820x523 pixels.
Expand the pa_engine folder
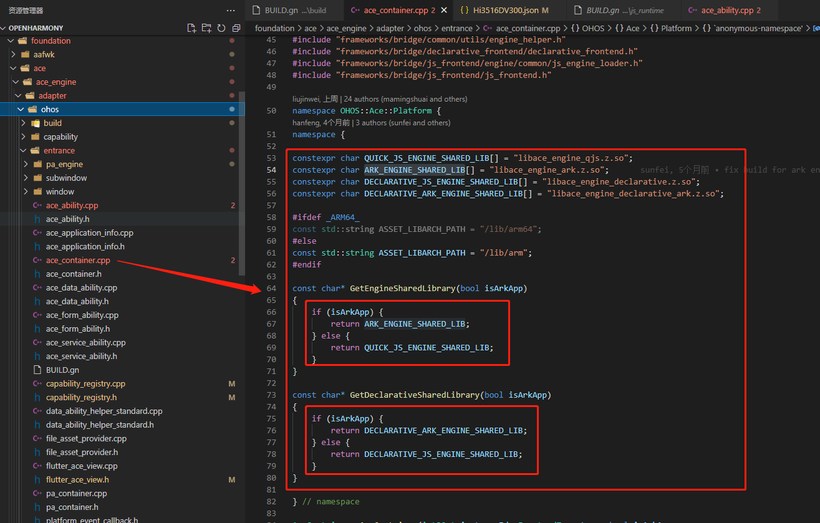tap(26, 164)
